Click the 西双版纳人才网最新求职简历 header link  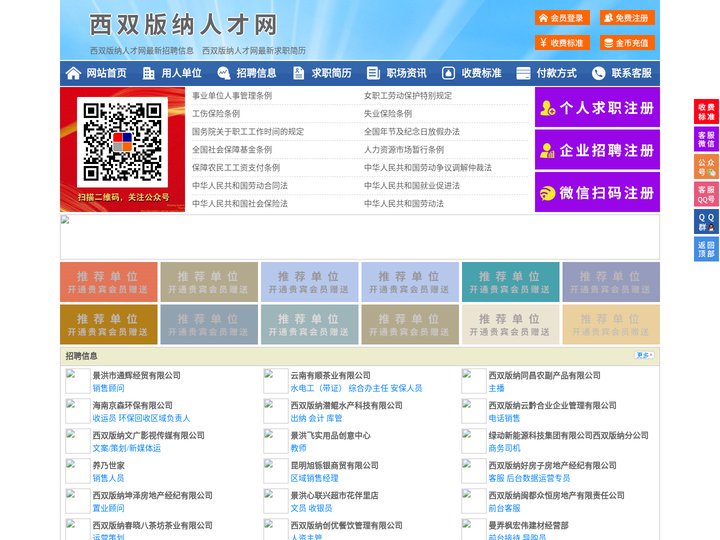(x=254, y=51)
